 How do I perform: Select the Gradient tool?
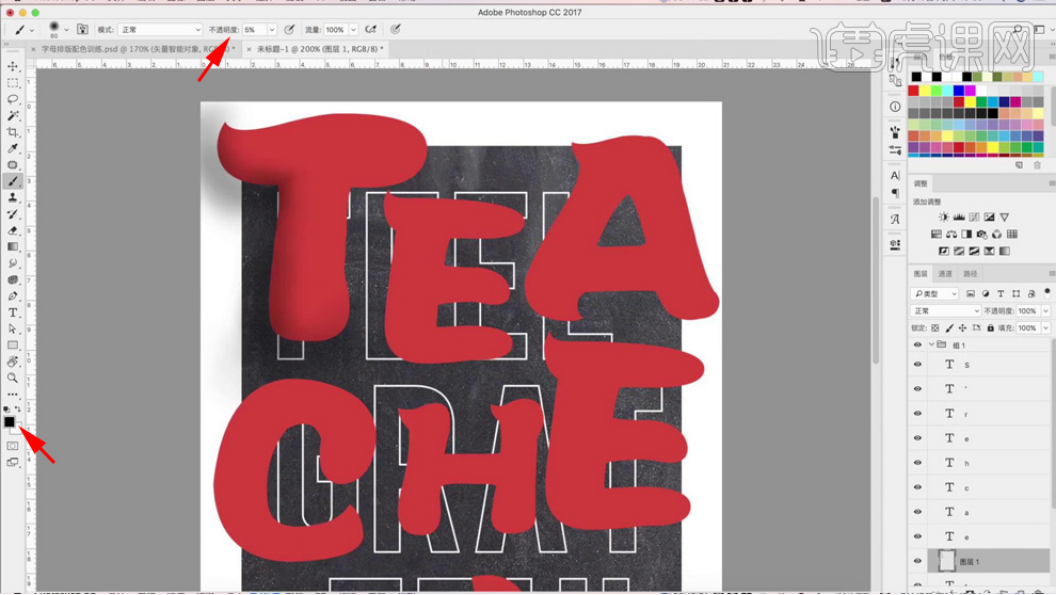(x=13, y=247)
